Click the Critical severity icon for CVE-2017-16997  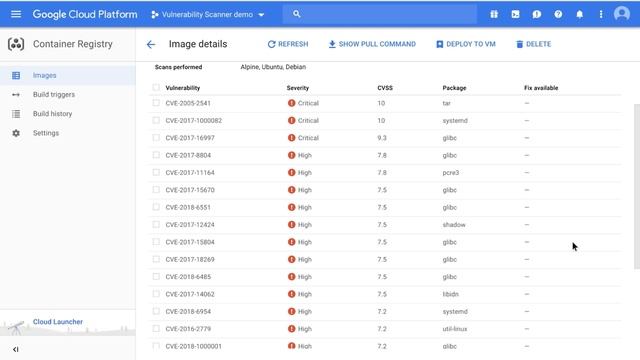coord(291,138)
